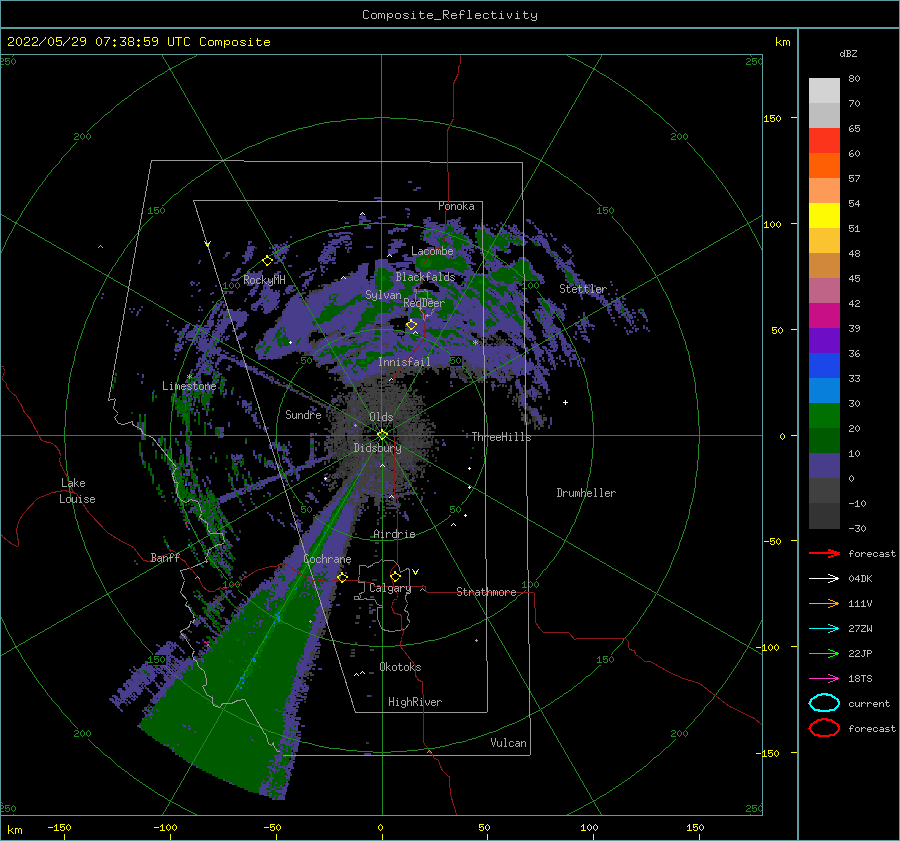This screenshot has width=900, height=841.
Task: Click the Airdrie city label
Action: pyautogui.click(x=394, y=534)
